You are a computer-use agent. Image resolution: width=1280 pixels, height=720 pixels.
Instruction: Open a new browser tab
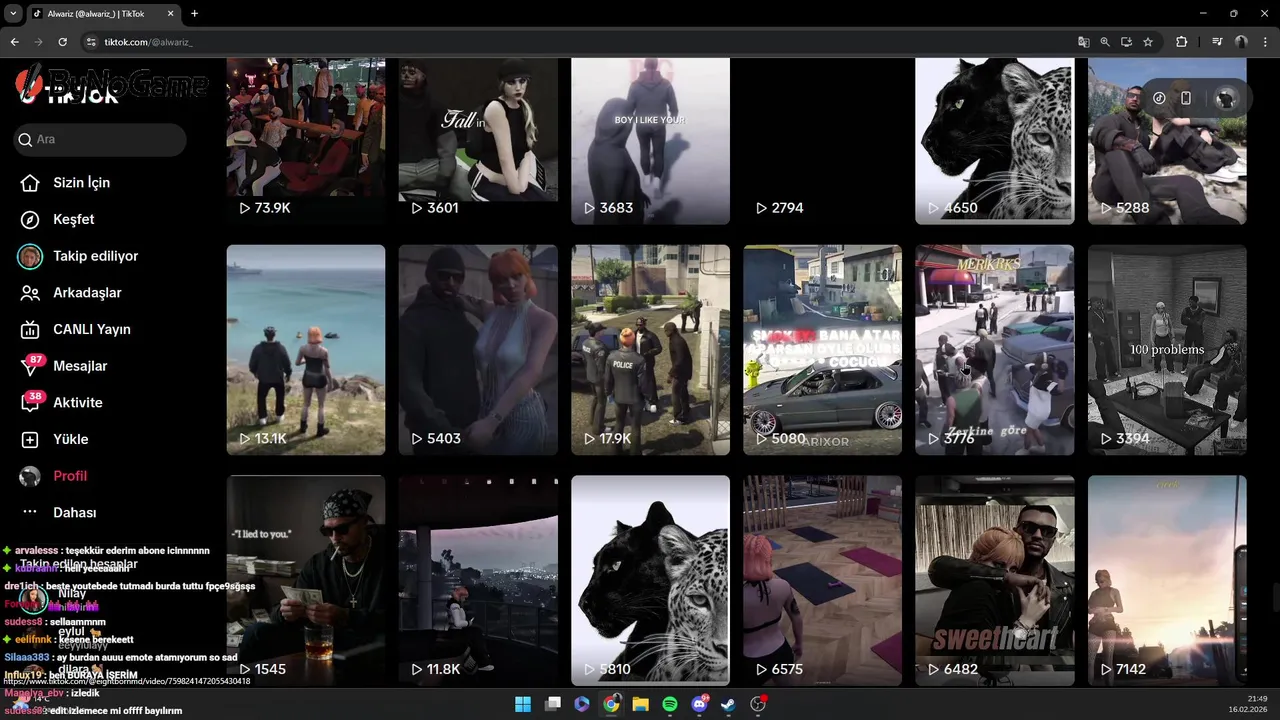194,14
